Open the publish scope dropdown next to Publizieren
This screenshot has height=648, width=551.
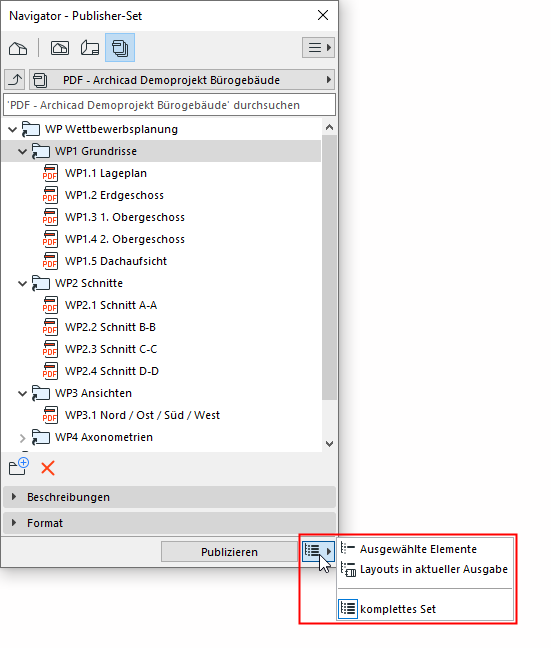318,551
